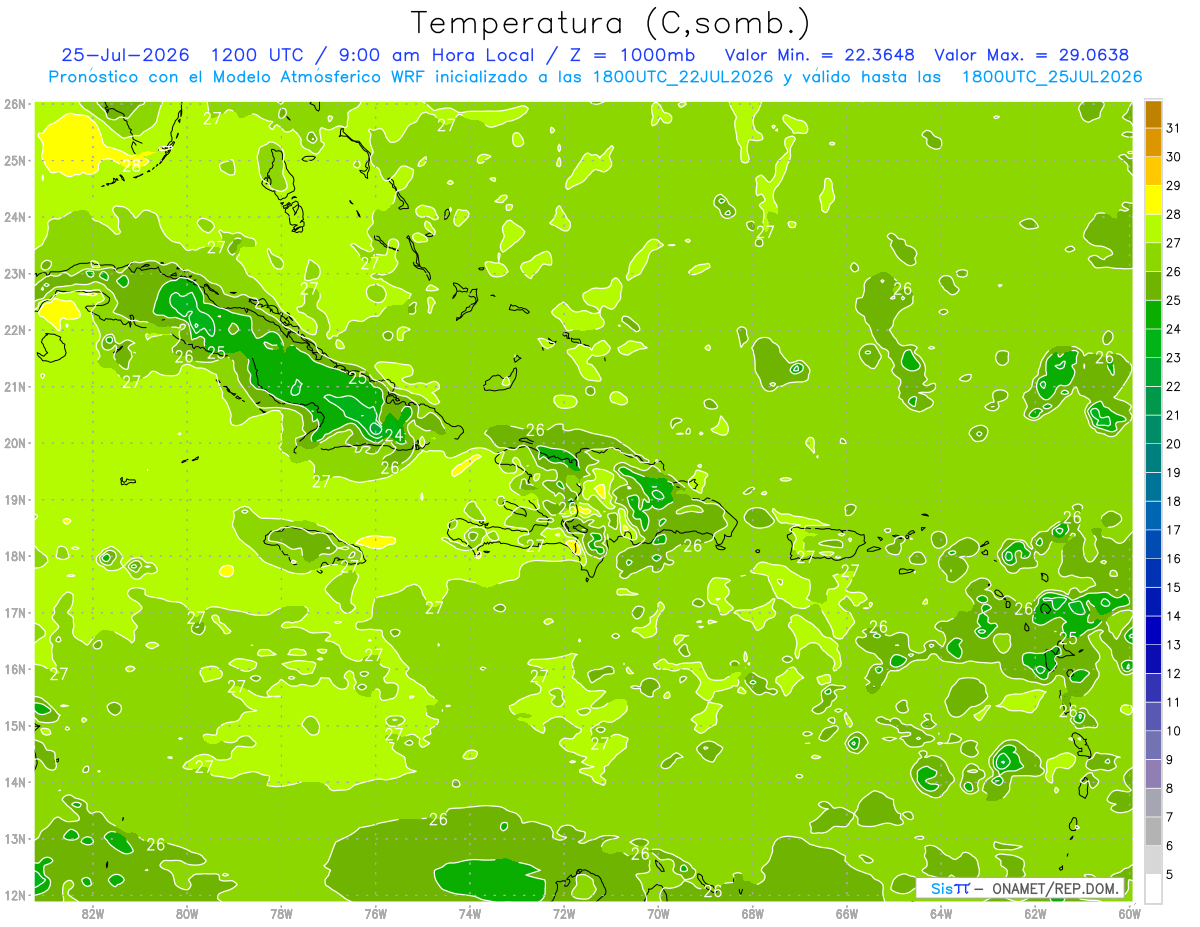Click the latitude axis label '18N'
The image size is (1200, 927).
point(14,556)
